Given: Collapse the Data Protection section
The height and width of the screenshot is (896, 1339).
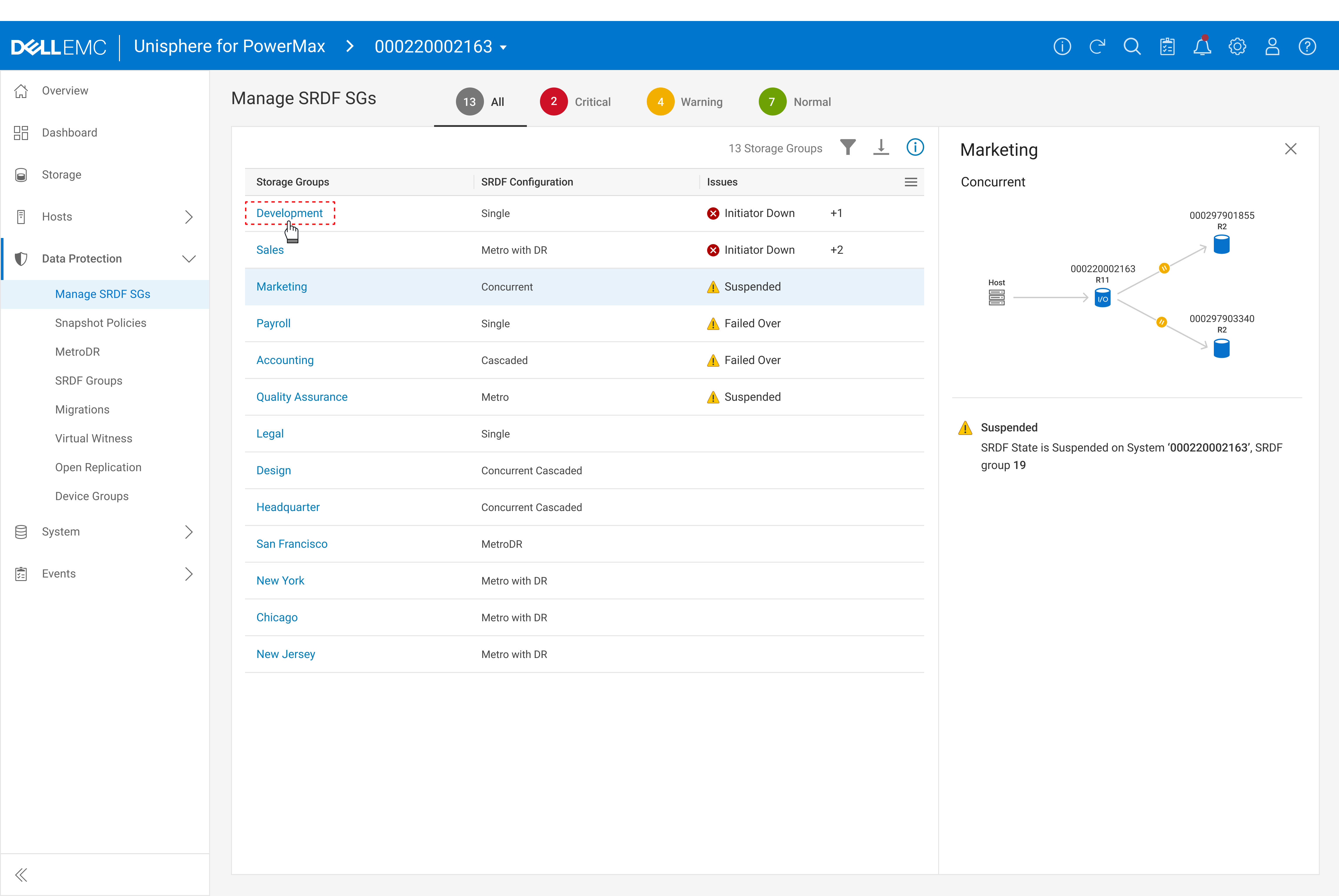Looking at the screenshot, I should tap(188, 259).
